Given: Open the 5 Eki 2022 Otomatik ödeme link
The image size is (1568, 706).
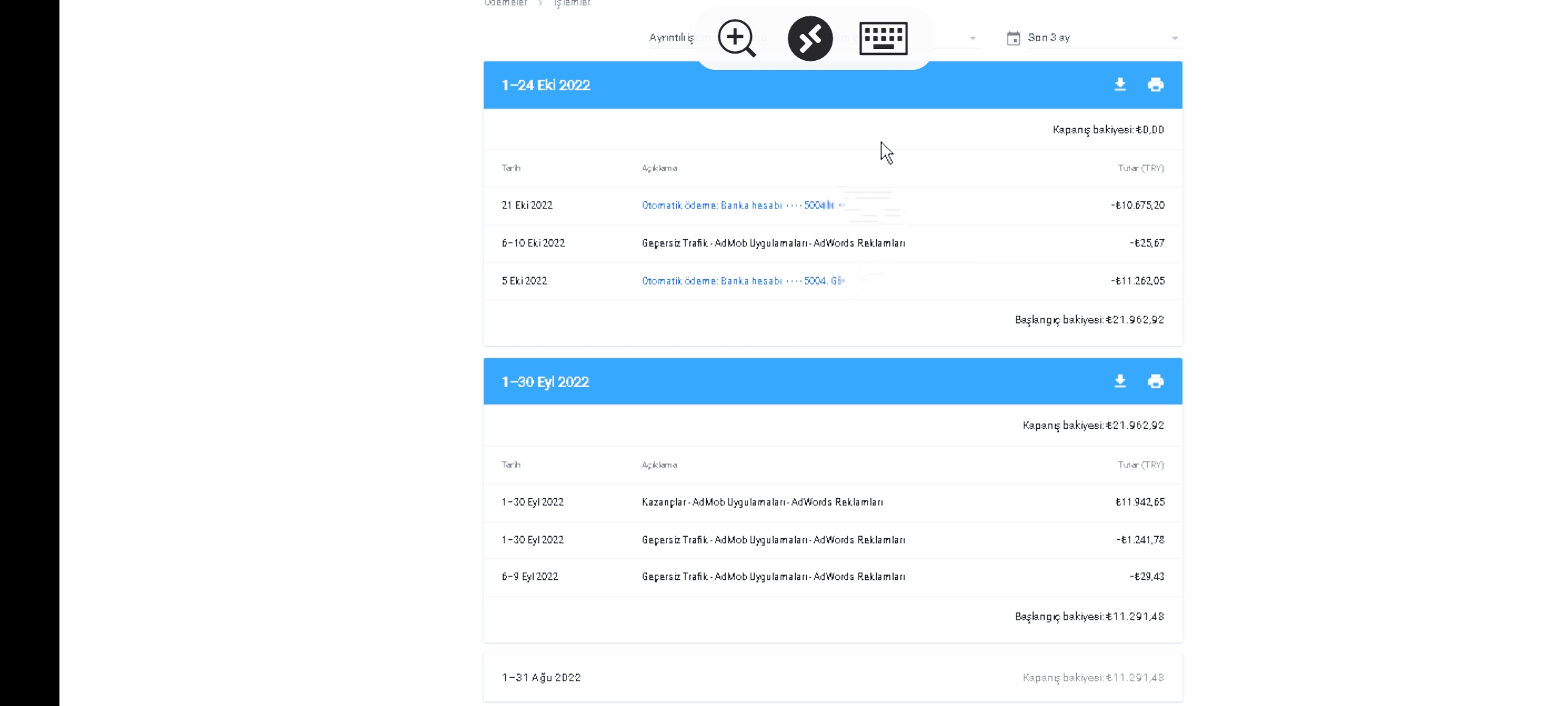Looking at the screenshot, I should click(743, 281).
